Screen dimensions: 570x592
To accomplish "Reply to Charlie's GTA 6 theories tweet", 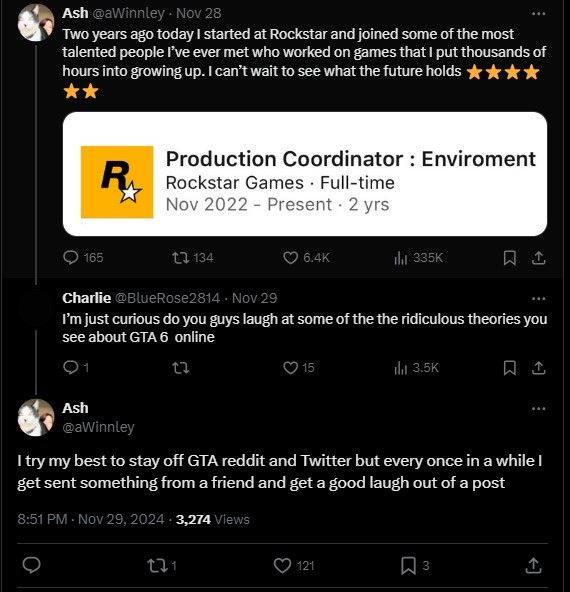I will point(75,367).
